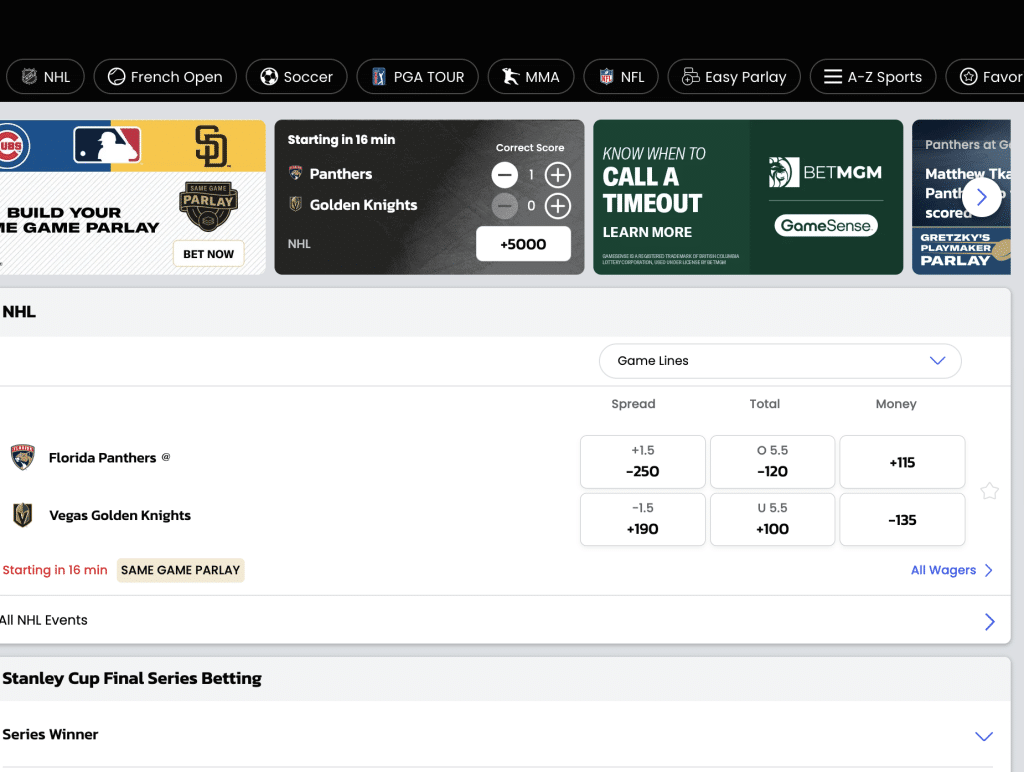Decrease Panthers correct score with minus button
1024x772 pixels.
(505, 175)
